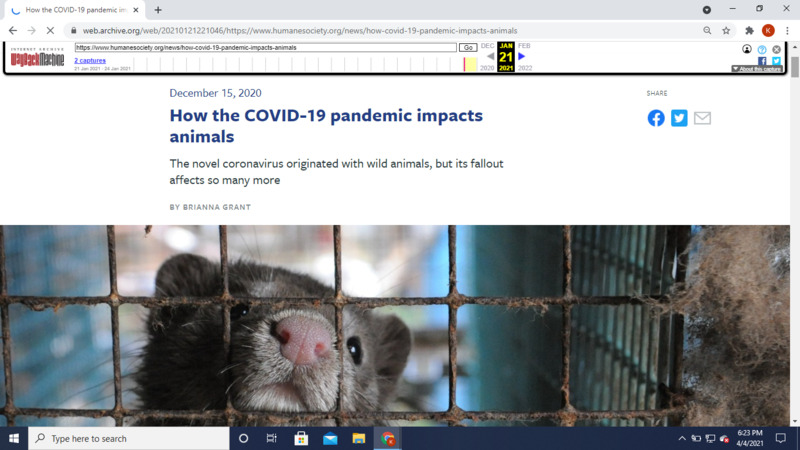800x450 pixels.
Task: Click the highlighted bar on the capture timeline
Action: click(470, 64)
